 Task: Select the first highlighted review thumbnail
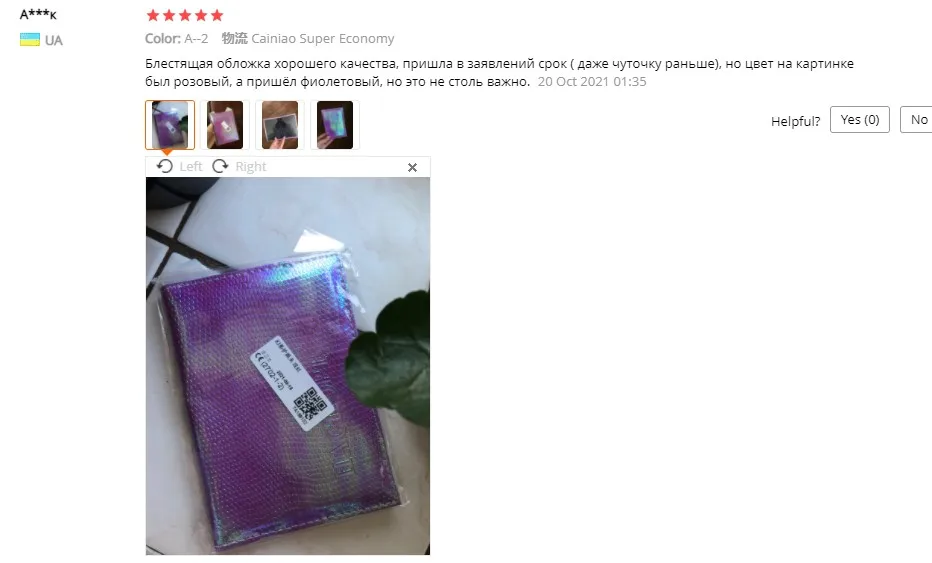pos(170,125)
